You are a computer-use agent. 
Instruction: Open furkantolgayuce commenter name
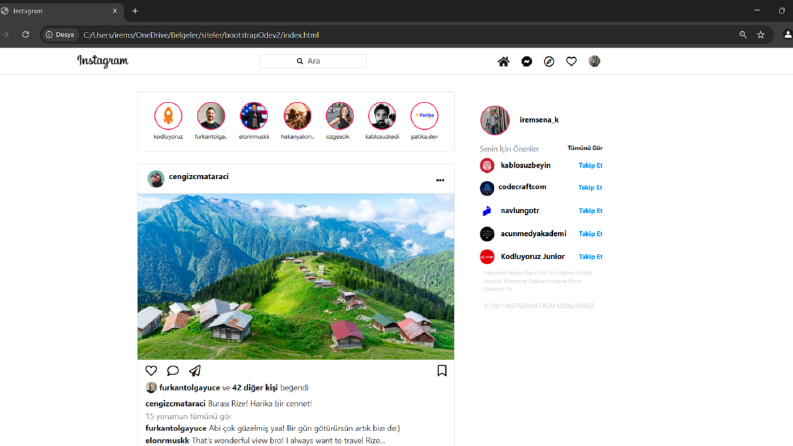point(176,428)
